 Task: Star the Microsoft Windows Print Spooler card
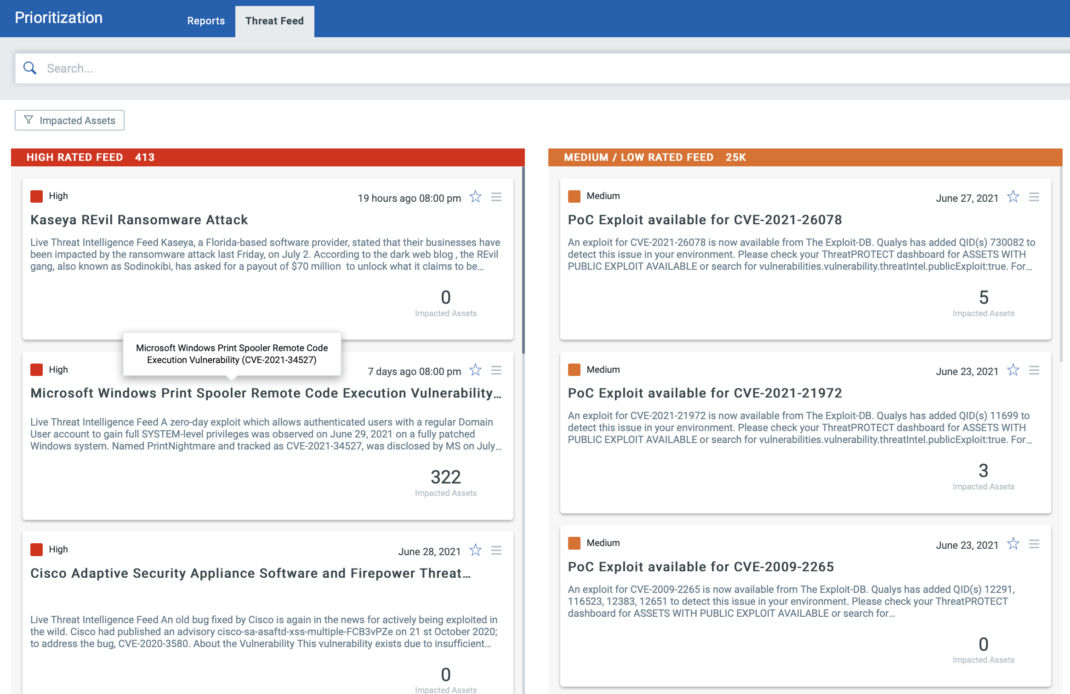point(476,370)
